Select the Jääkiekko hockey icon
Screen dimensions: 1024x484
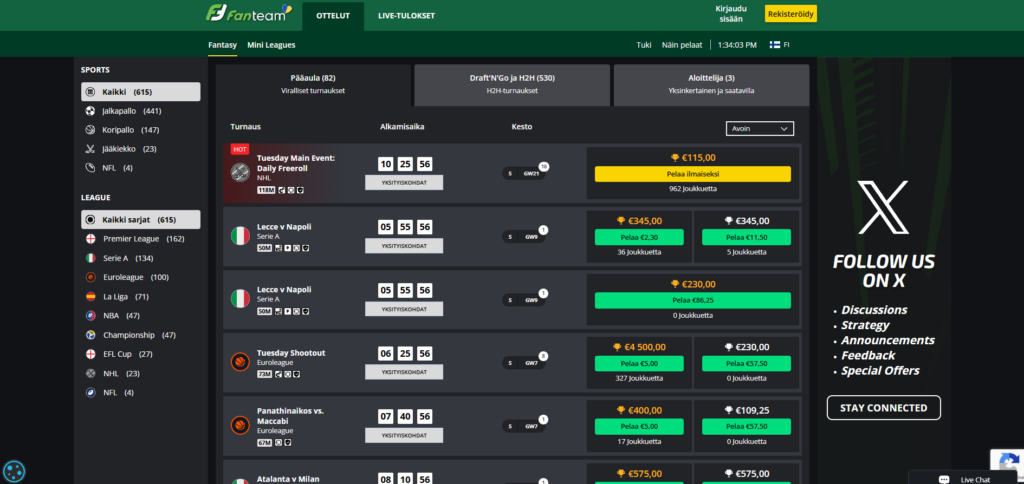tap(90, 149)
